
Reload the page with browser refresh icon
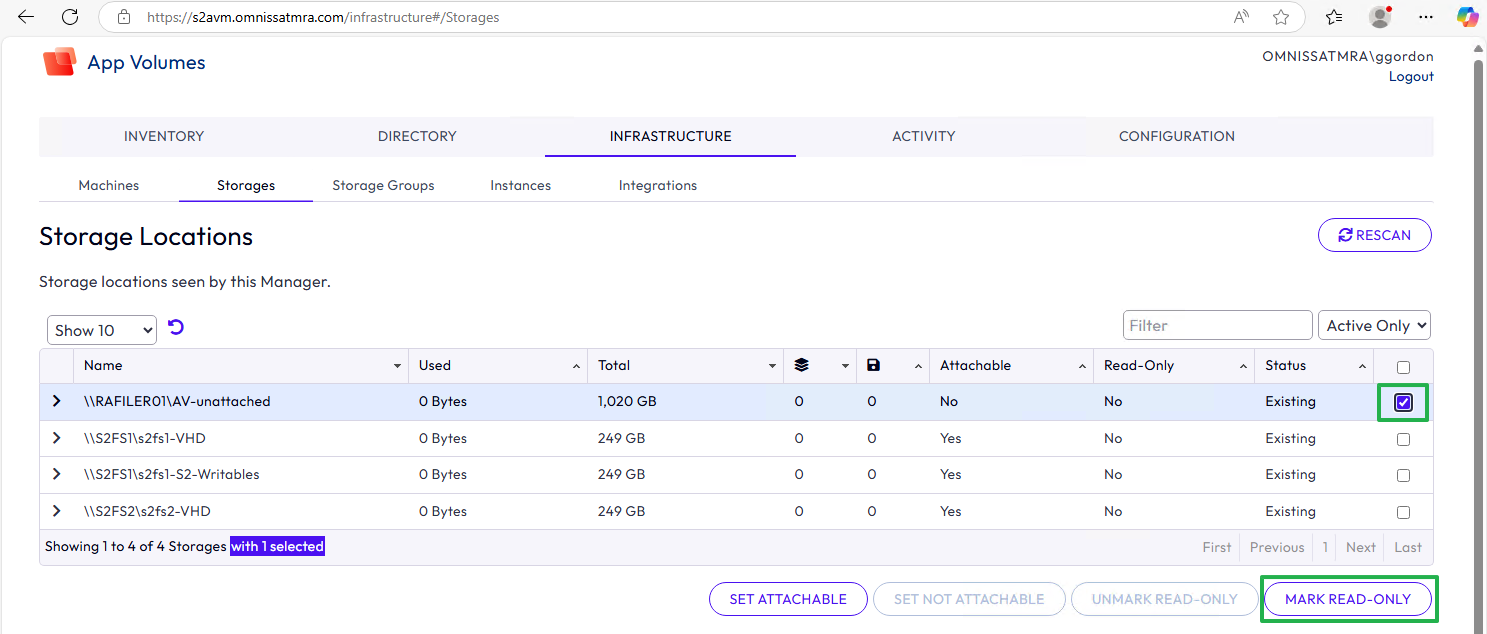[70, 17]
